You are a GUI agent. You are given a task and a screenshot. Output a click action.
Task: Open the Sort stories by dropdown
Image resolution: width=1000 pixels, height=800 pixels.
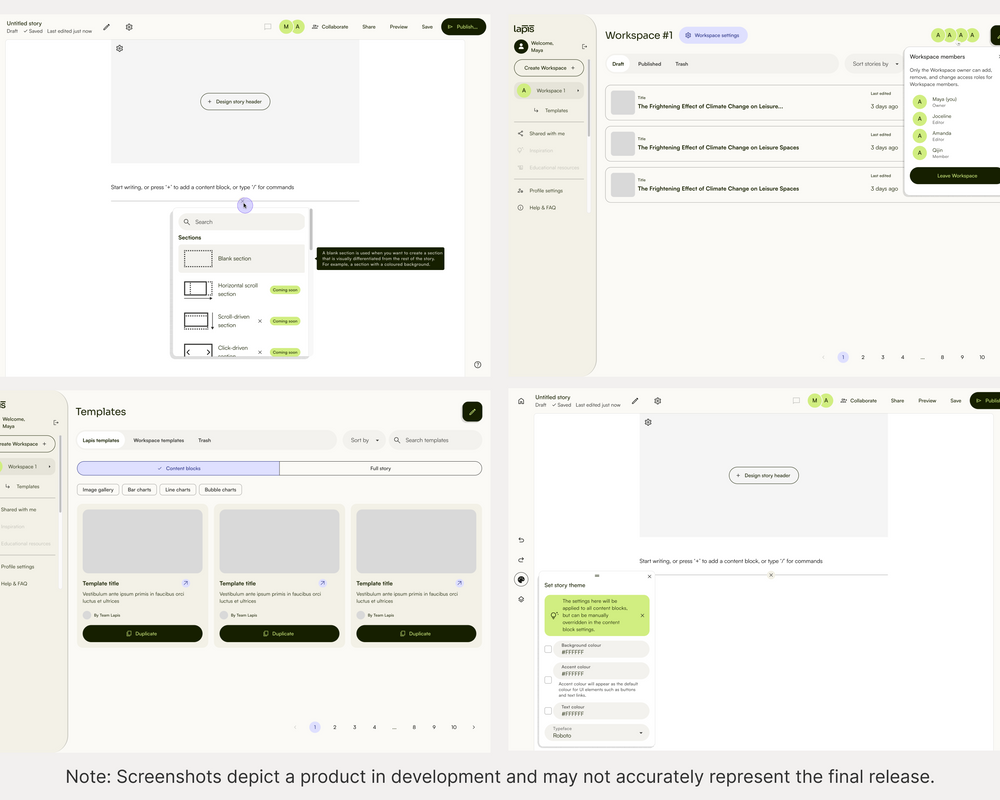click(x=875, y=63)
